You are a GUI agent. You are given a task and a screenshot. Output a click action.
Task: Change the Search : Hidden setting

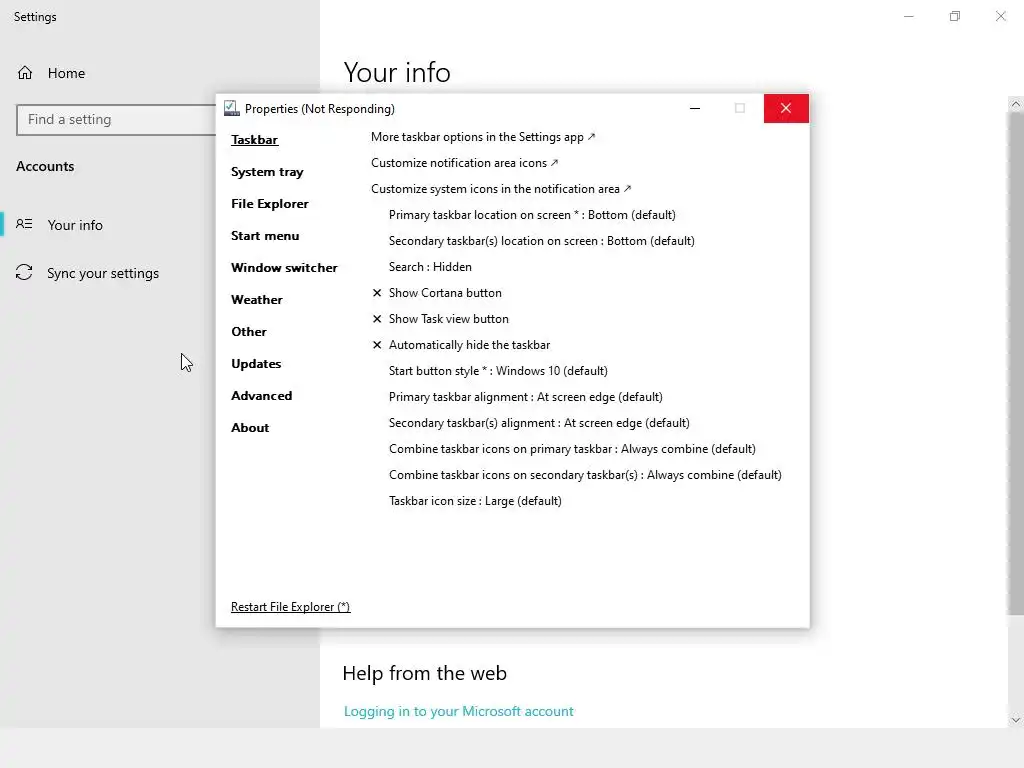(430, 266)
